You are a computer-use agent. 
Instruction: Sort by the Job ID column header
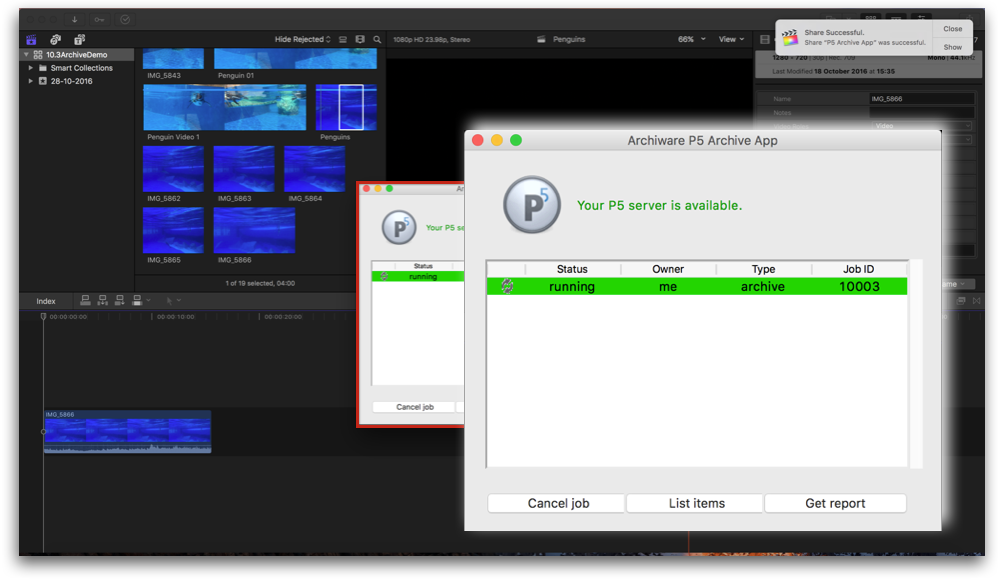tap(859, 269)
